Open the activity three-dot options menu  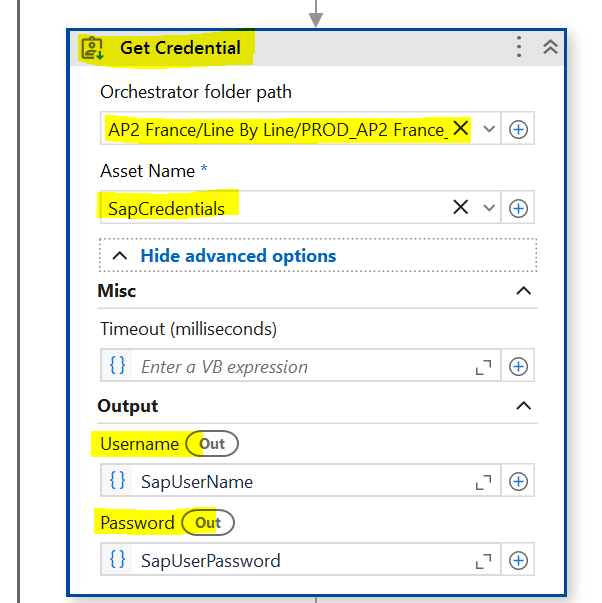519,47
